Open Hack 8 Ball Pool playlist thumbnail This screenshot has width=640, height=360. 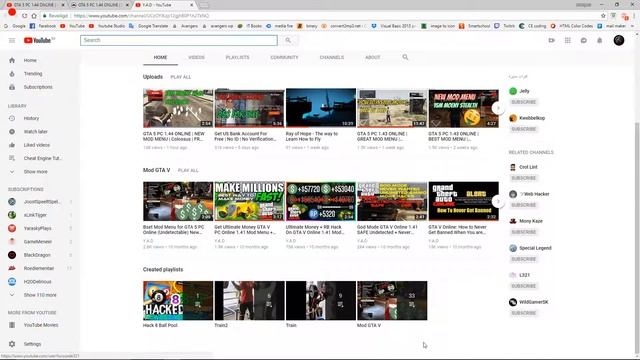tap(178, 300)
